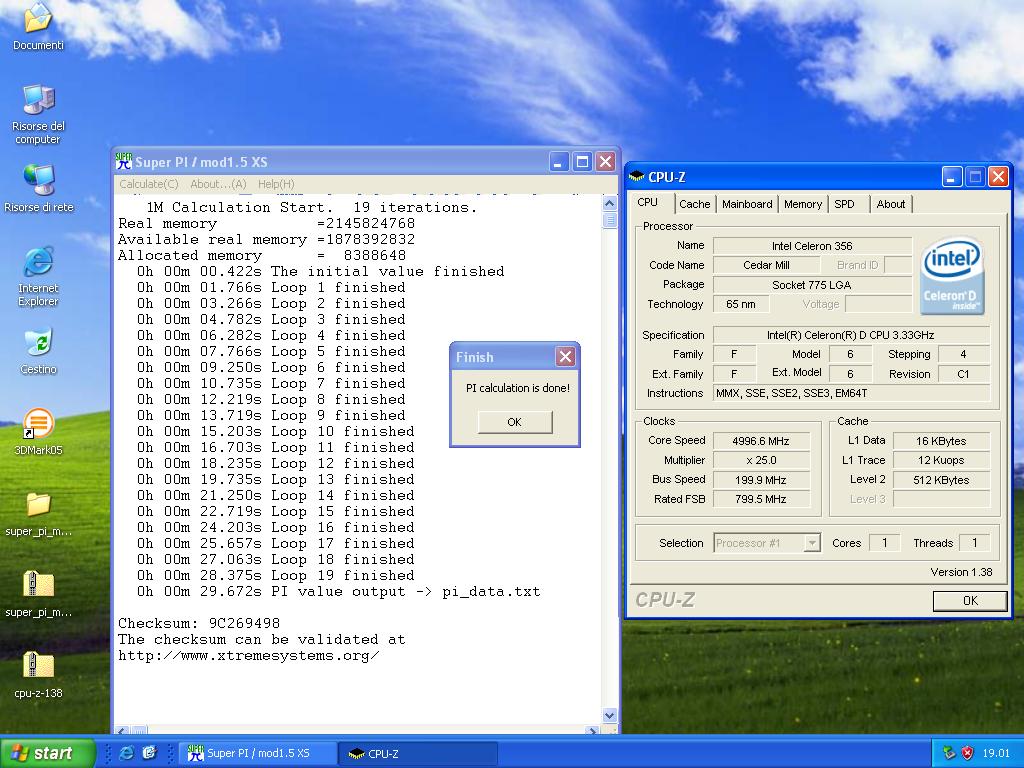Viewport: 1024px width, 768px height.
Task: Click the Windows start button
Action: (47, 753)
